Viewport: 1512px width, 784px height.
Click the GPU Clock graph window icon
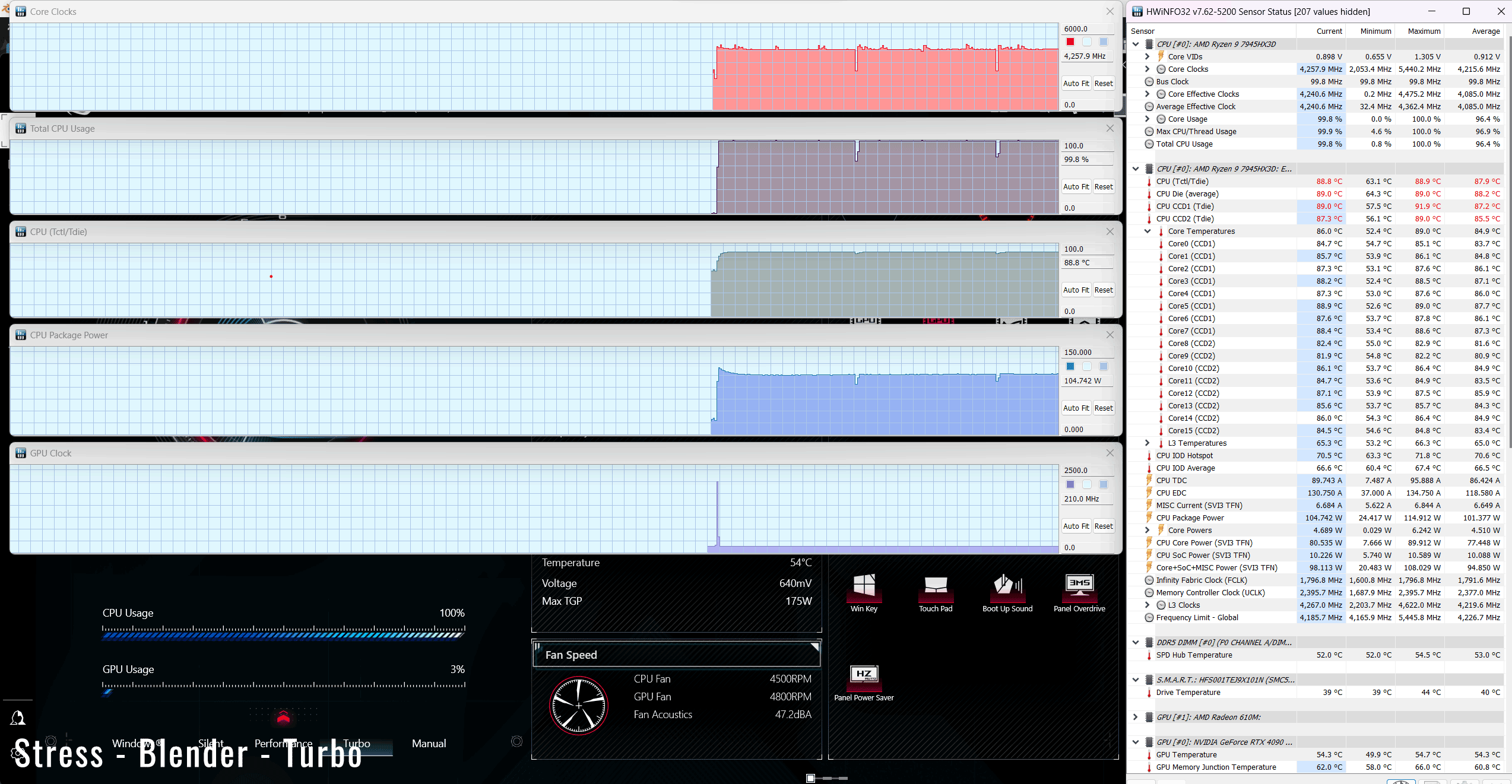click(x=21, y=453)
